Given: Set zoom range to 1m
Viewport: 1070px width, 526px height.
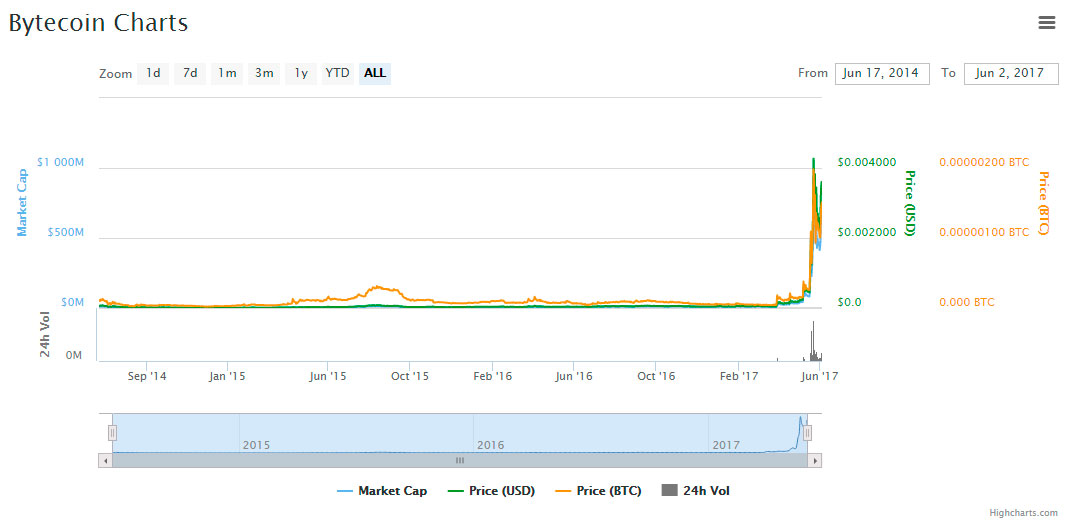Looking at the screenshot, I should (227, 73).
